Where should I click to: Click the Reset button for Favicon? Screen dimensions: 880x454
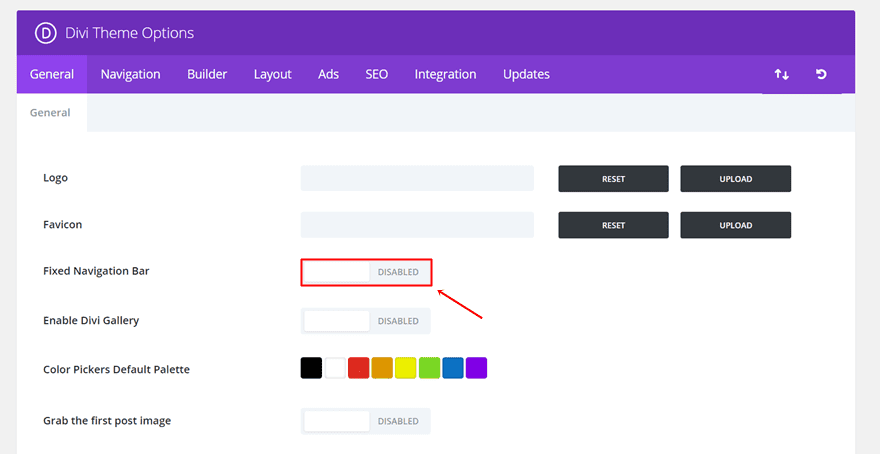point(613,225)
